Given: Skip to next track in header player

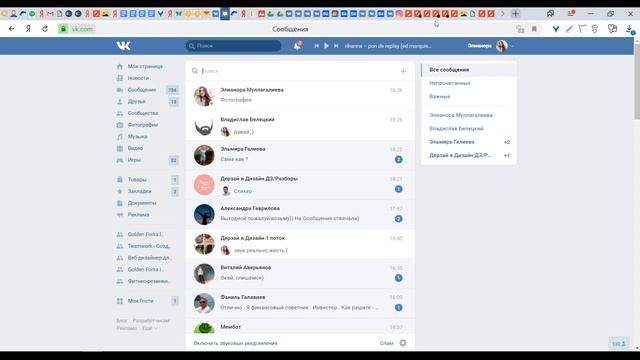Looking at the screenshot, I should (x=336, y=46).
